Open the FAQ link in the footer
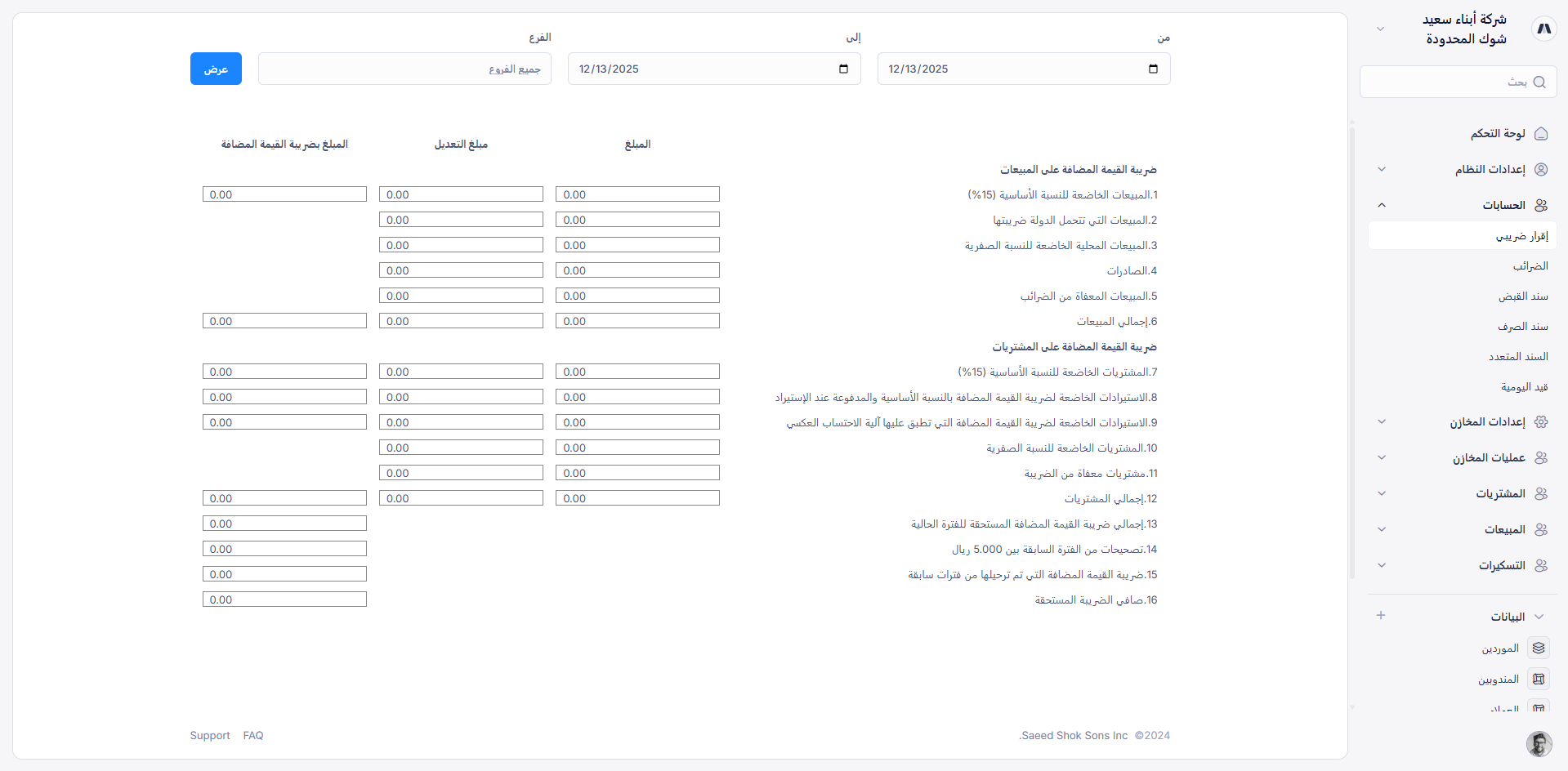Image resolution: width=1568 pixels, height=771 pixels. pyautogui.click(x=252, y=735)
